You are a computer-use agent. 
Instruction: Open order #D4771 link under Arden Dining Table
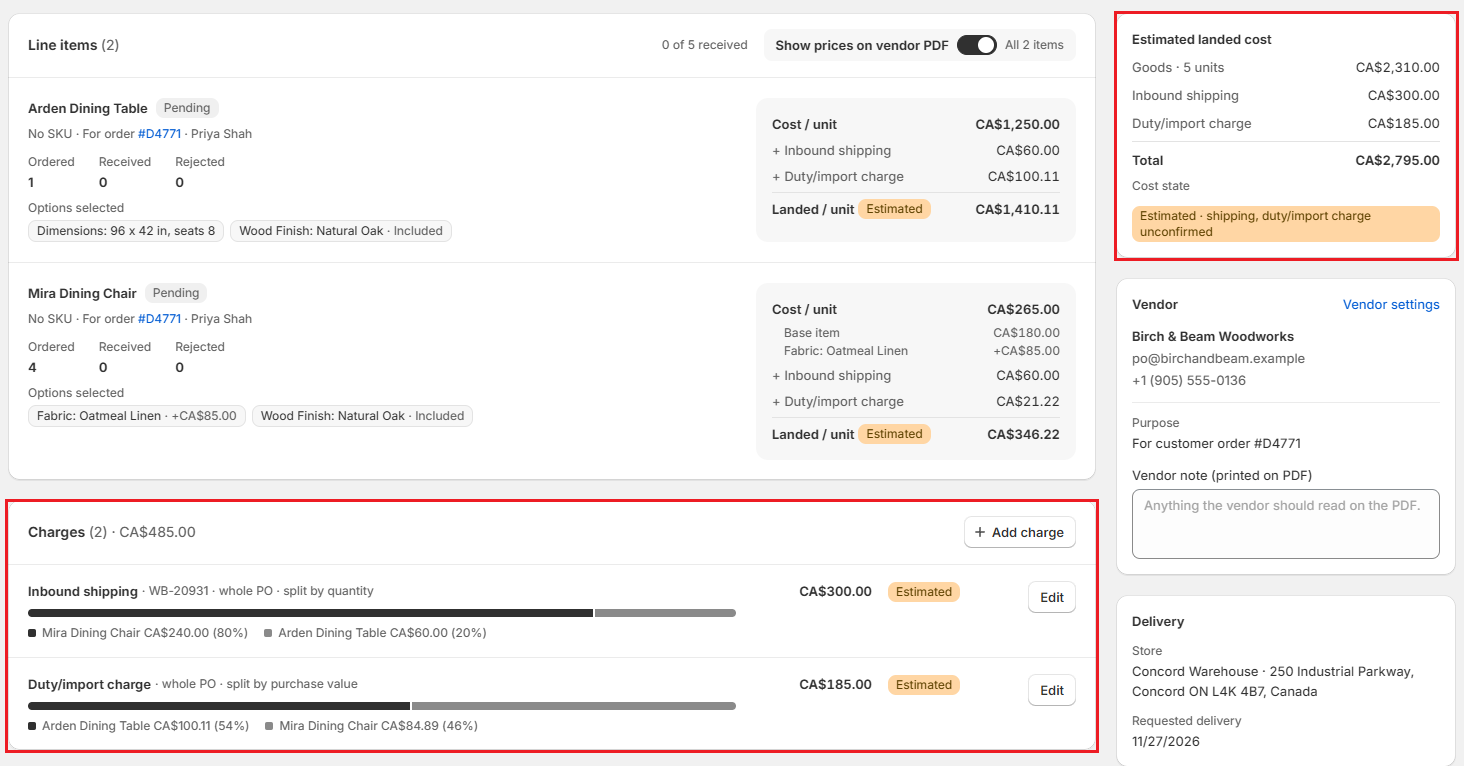[x=159, y=134]
